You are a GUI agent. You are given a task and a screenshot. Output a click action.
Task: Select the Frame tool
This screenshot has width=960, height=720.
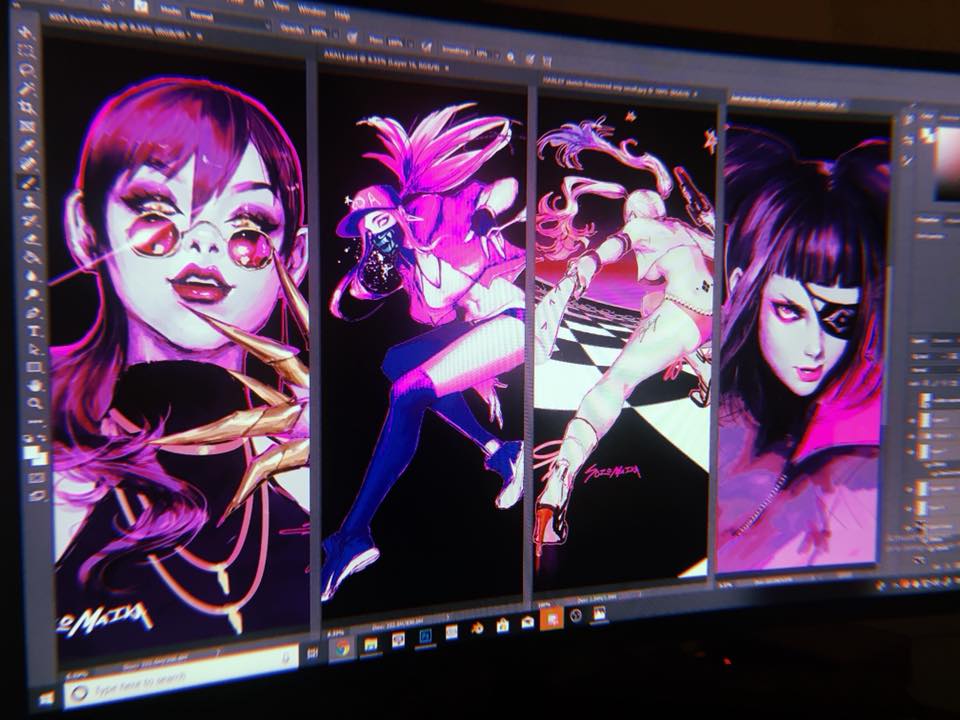pos(28,126)
